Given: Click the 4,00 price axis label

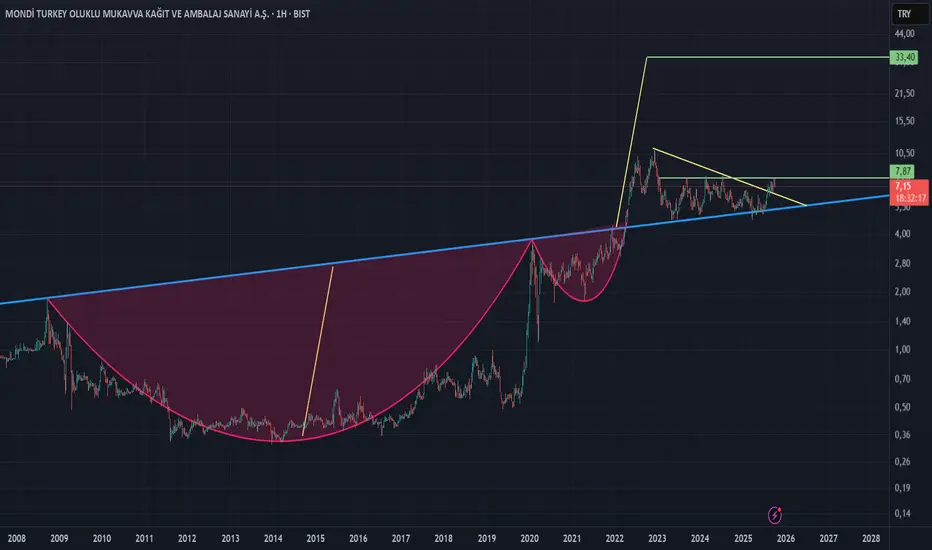Looking at the screenshot, I should click(x=902, y=234).
